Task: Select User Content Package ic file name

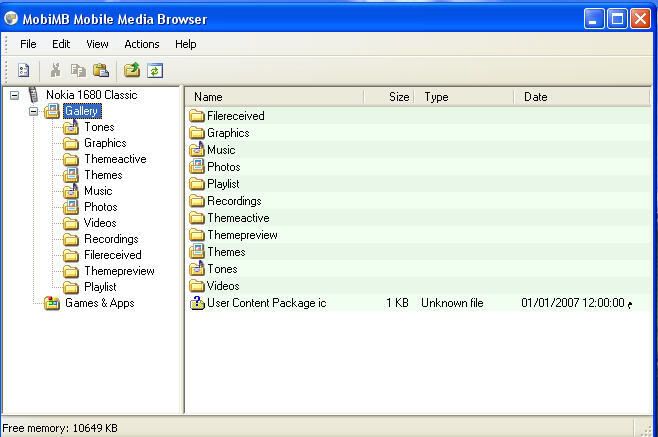Action: (x=266, y=303)
